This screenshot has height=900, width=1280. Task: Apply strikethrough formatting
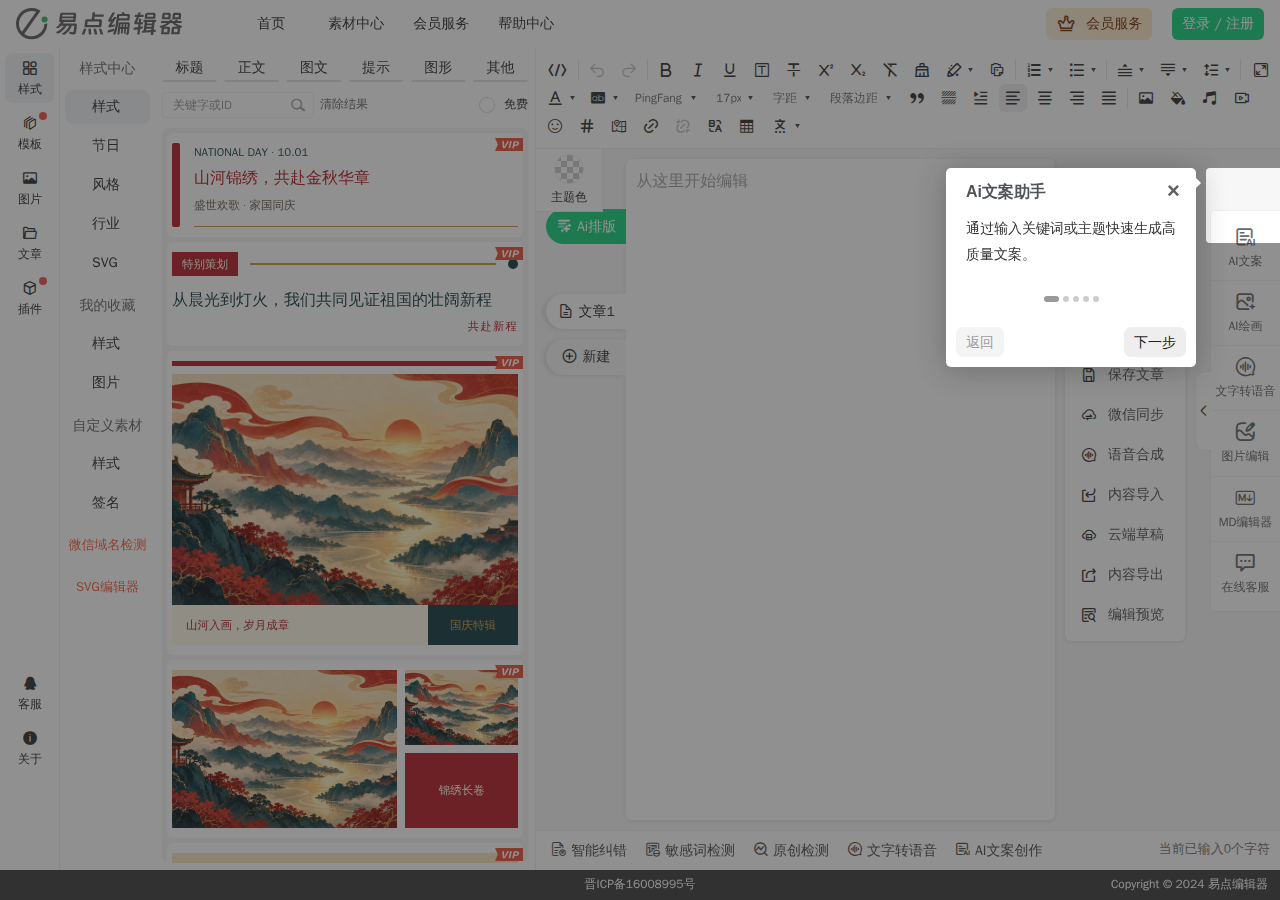794,70
